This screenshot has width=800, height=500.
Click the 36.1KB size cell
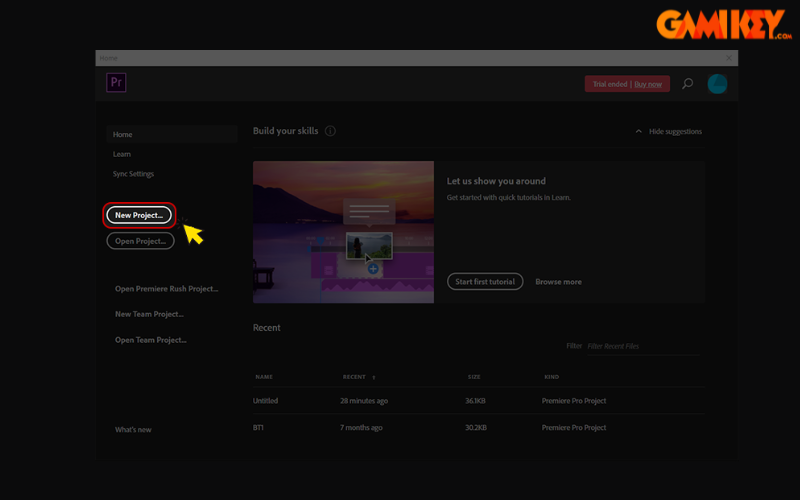pos(475,401)
